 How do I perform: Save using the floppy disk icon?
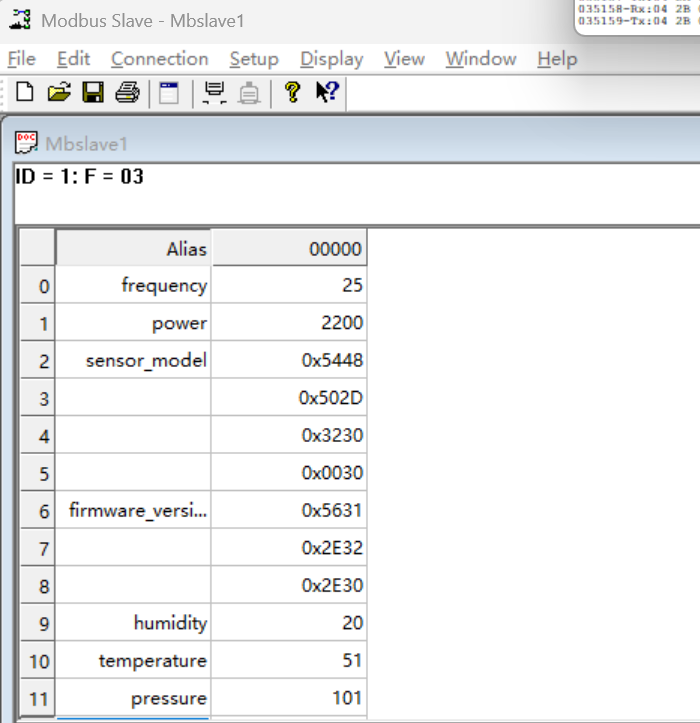click(x=92, y=93)
